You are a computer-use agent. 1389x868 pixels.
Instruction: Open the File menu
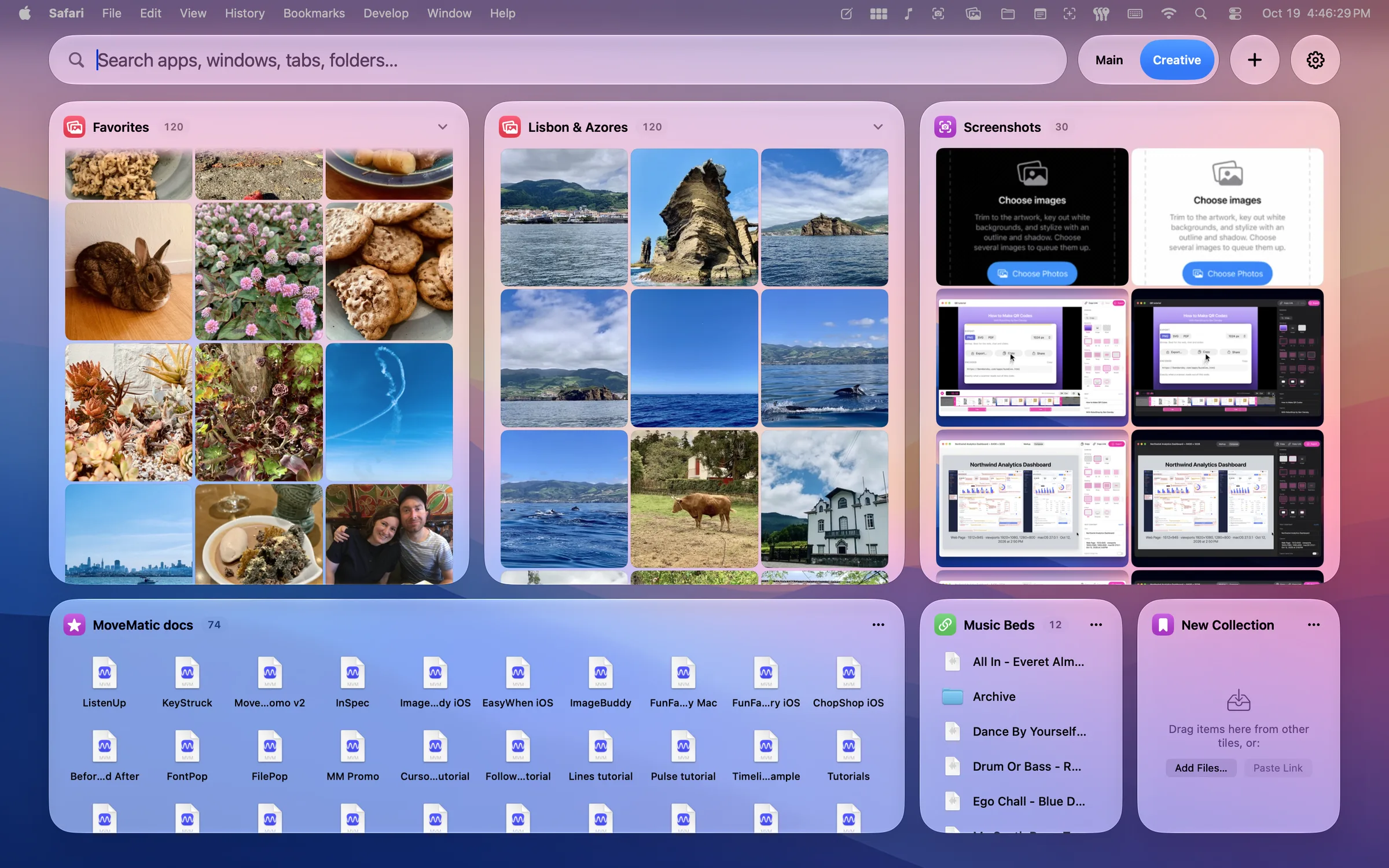pyautogui.click(x=112, y=13)
